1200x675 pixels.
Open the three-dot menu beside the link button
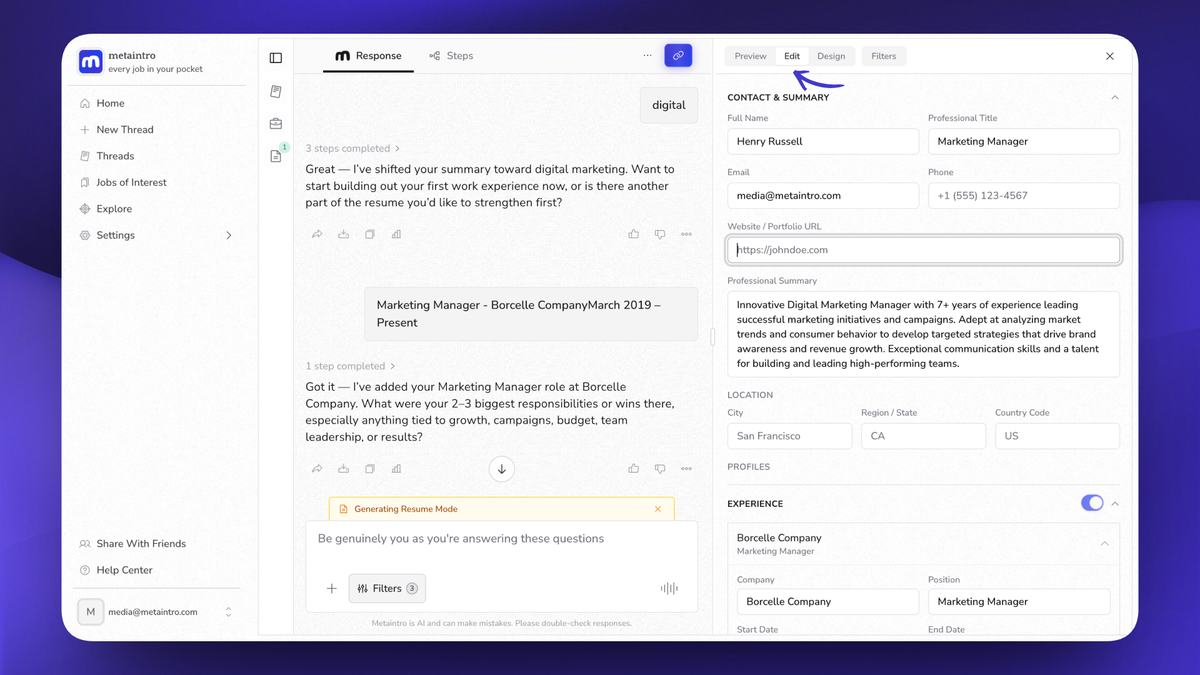(648, 56)
